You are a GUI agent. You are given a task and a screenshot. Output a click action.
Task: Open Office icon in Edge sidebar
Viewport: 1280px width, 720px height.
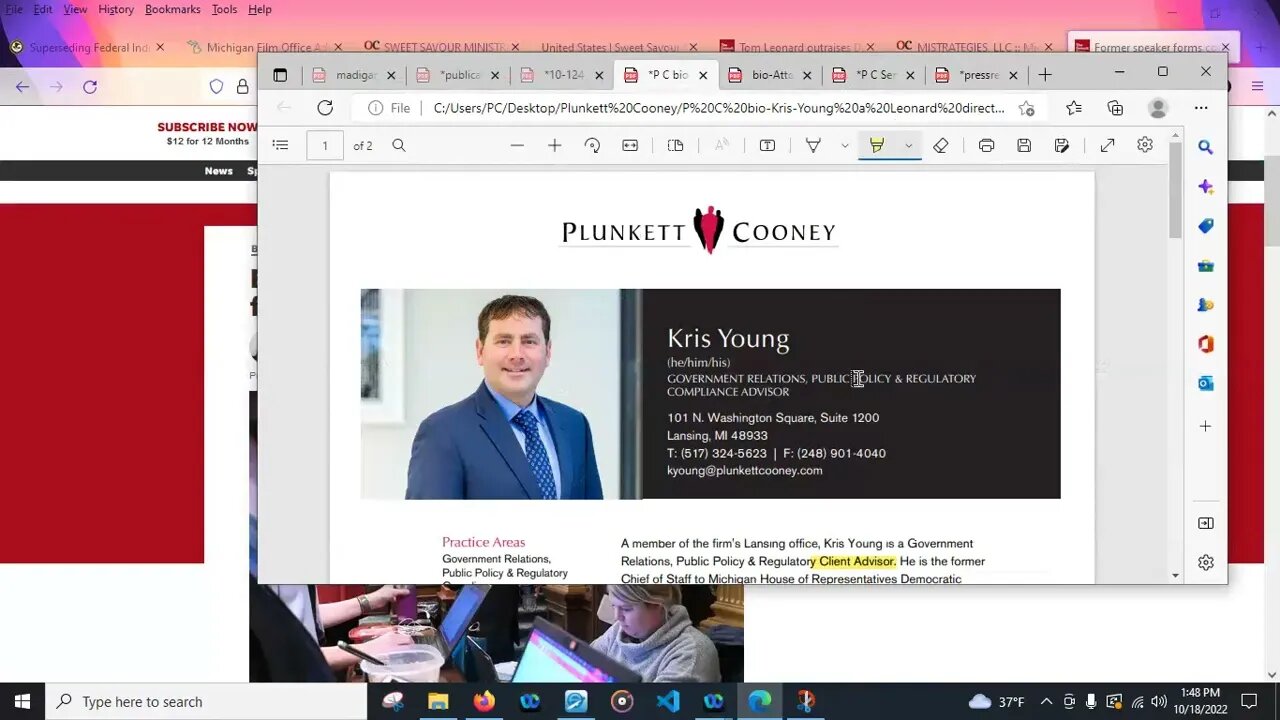(x=1206, y=344)
